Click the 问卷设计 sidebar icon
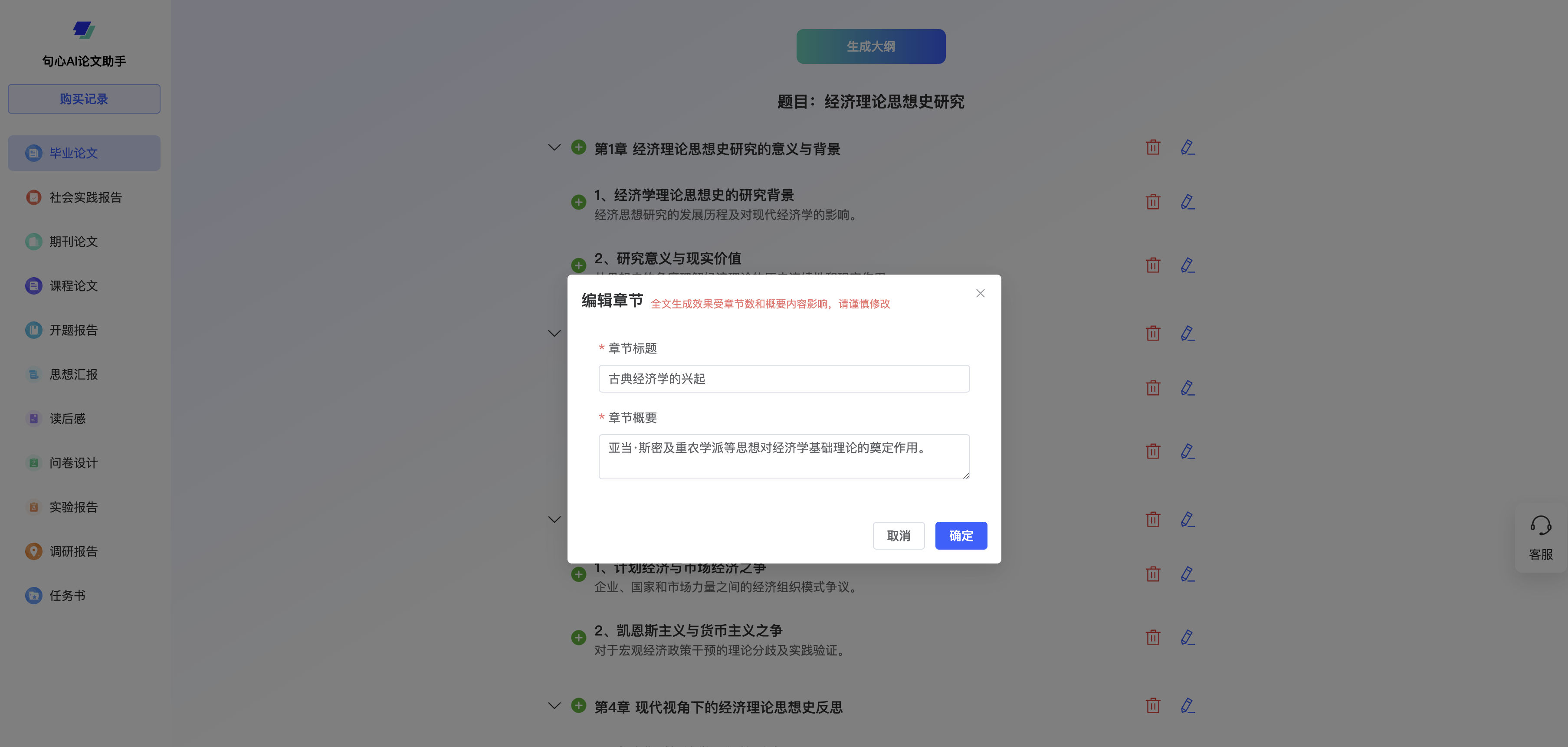This screenshot has width=1568, height=747. click(33, 463)
